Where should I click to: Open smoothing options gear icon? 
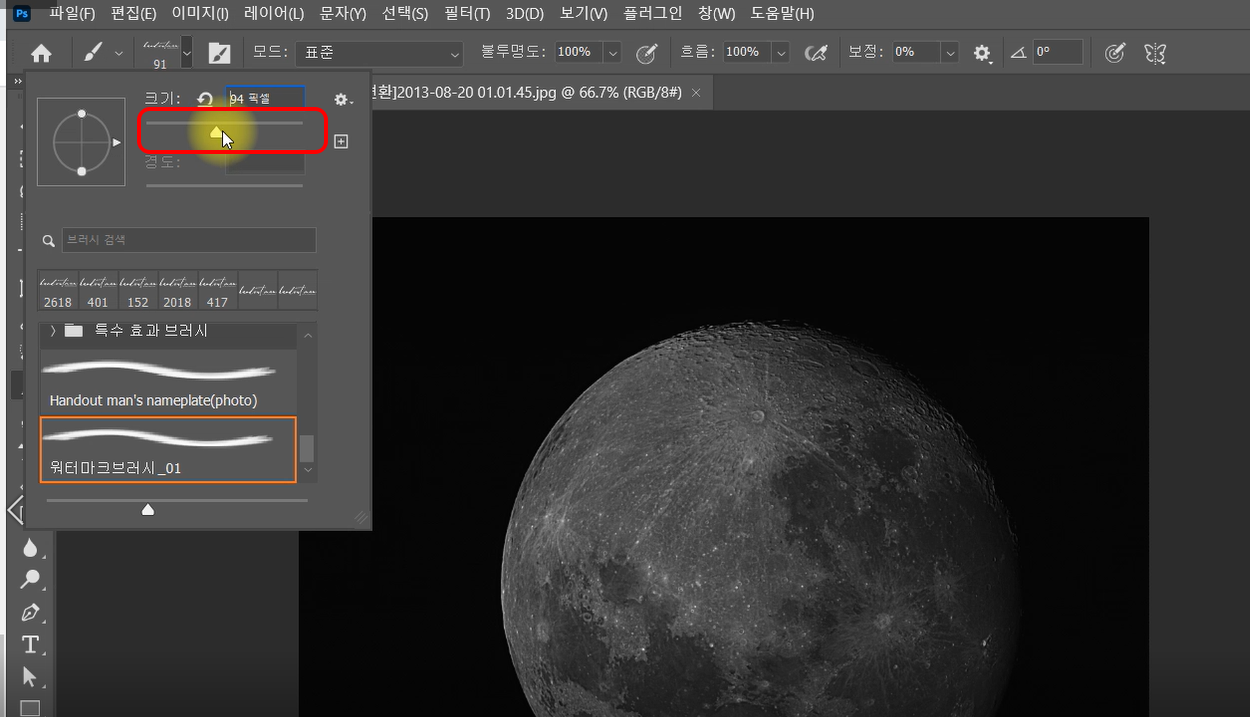click(982, 53)
